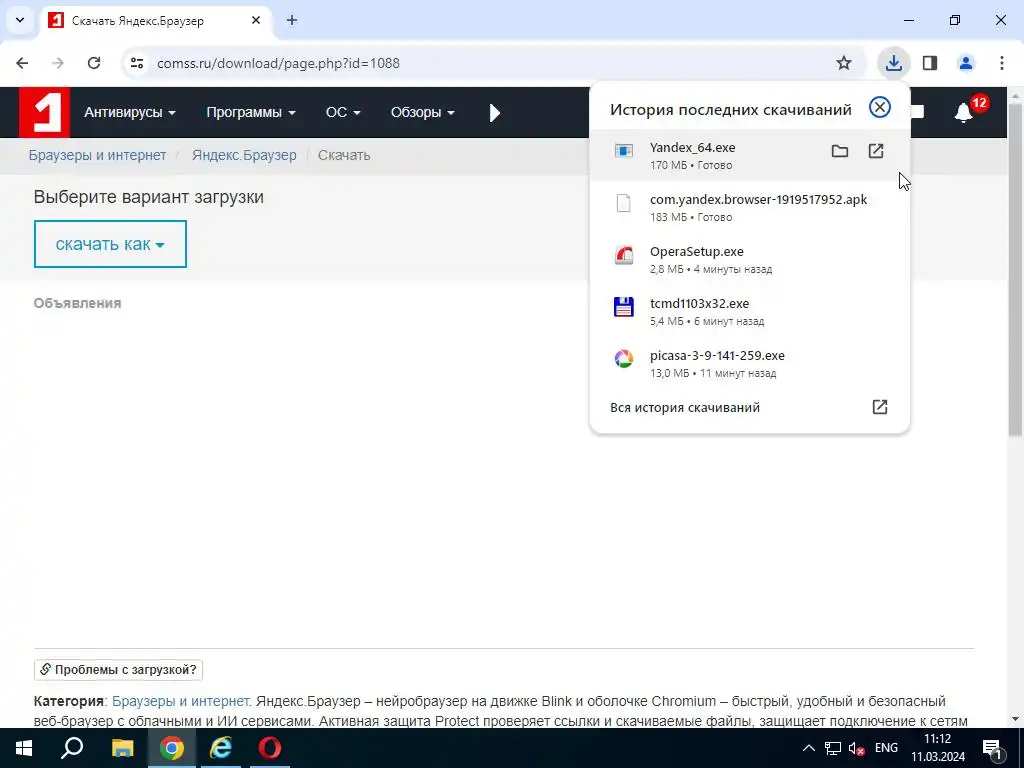Switch to Chrome in taskbar
This screenshot has height=768, width=1024.
[172, 748]
